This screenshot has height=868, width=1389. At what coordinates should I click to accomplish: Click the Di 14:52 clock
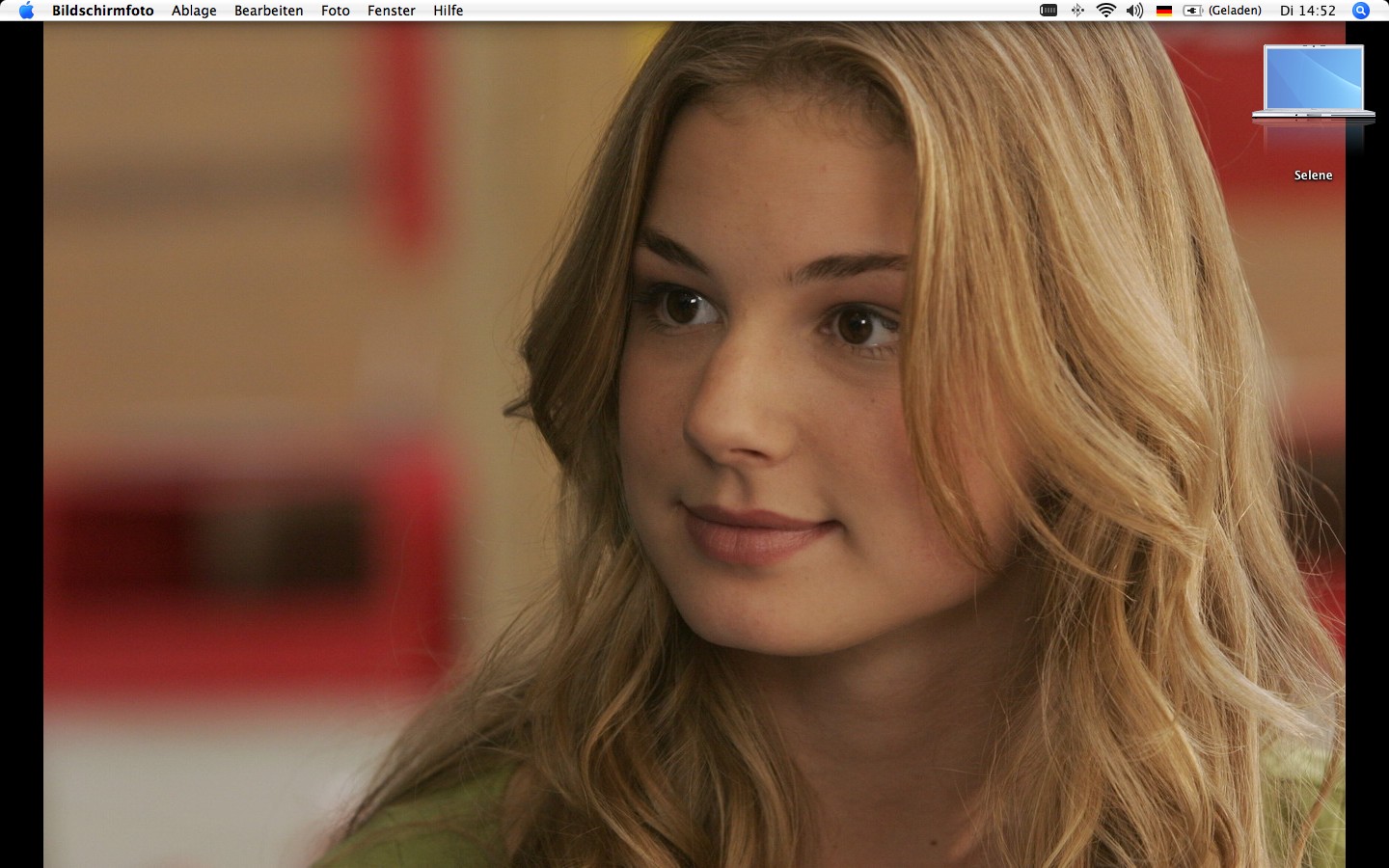coord(1308,11)
